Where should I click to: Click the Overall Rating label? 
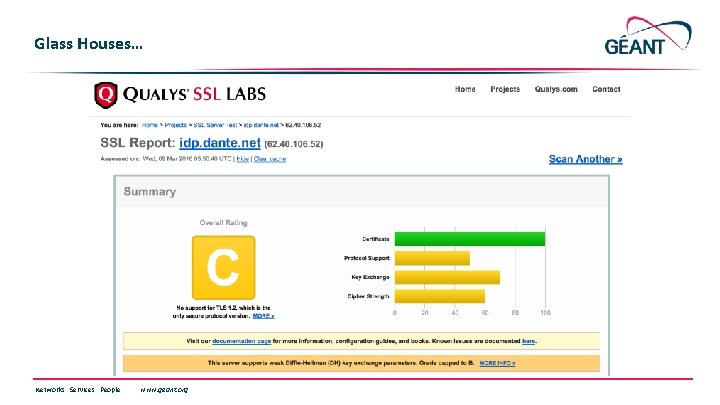click(223, 223)
